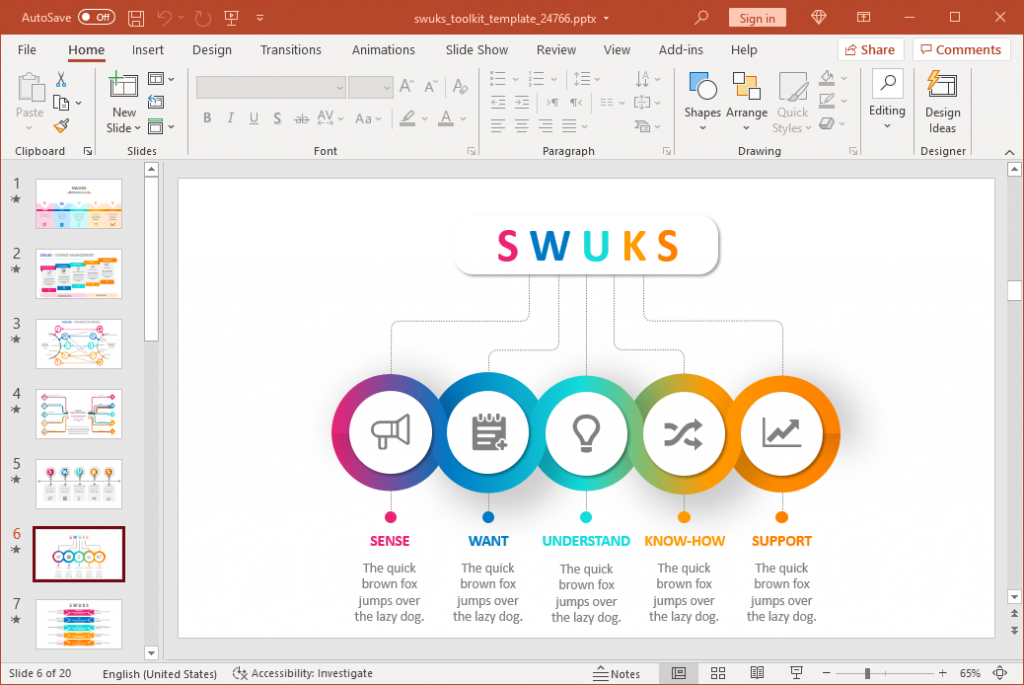The width and height of the screenshot is (1024, 685).
Task: Open file name dropdown in title bar
Action: coord(606,18)
